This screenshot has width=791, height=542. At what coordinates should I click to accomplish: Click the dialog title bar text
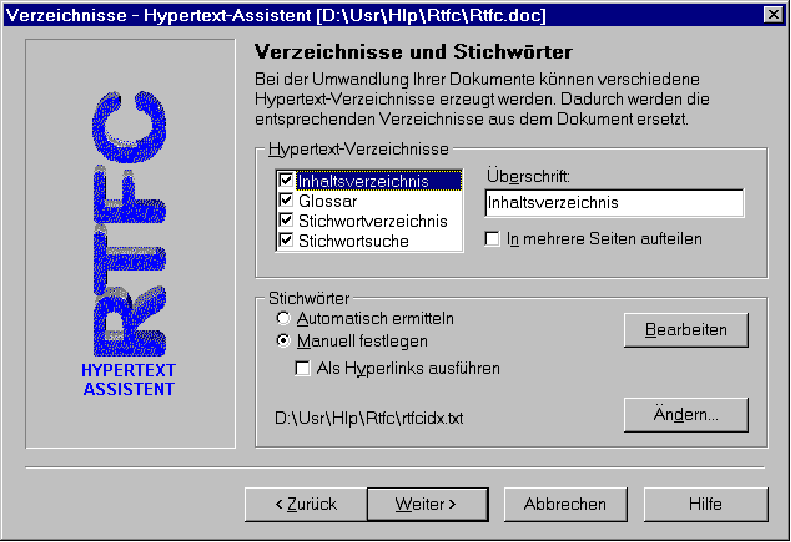275,15
